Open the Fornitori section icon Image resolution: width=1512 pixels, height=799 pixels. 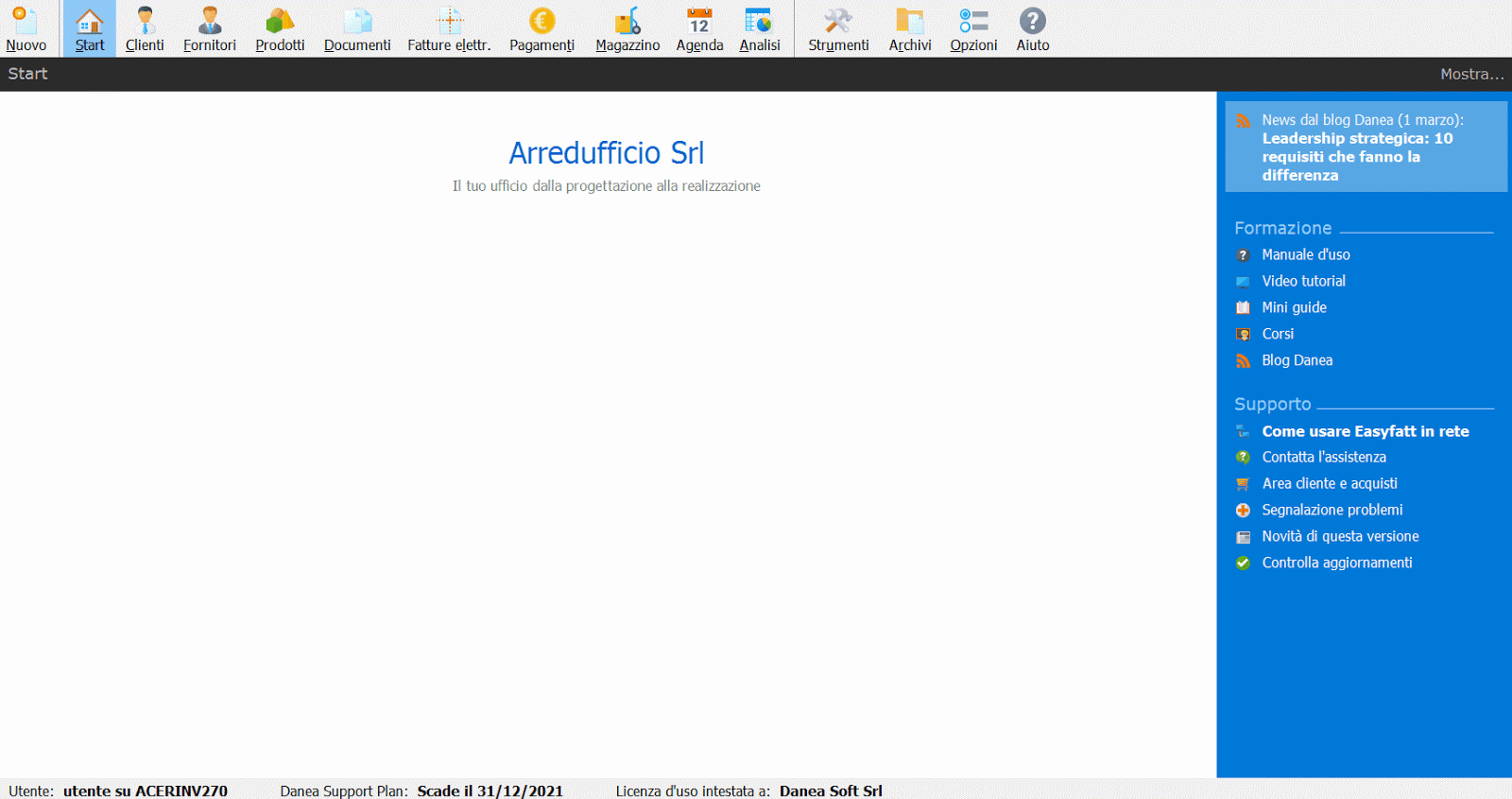[210, 21]
